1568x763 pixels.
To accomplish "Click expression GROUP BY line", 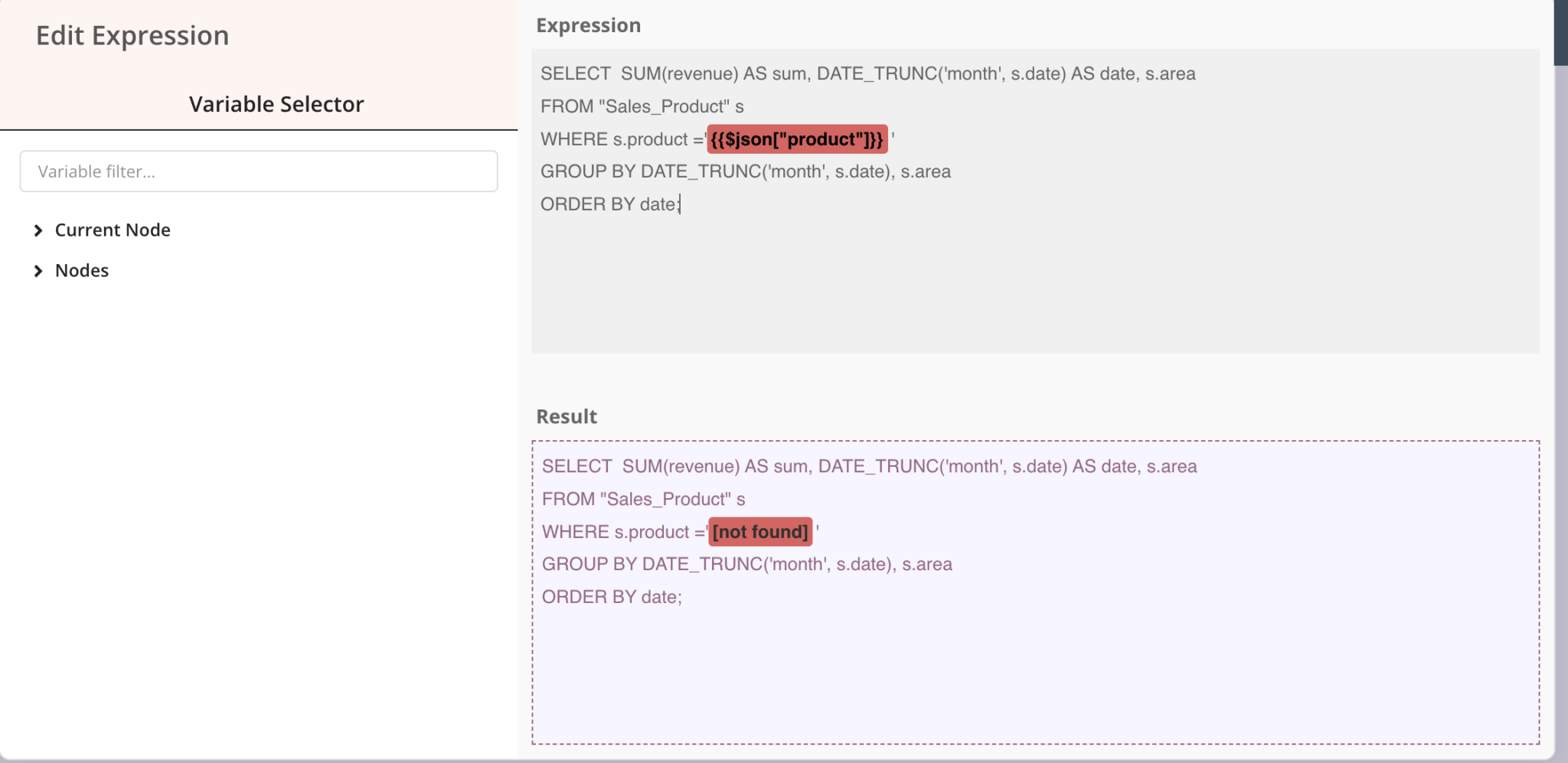I will 745,172.
